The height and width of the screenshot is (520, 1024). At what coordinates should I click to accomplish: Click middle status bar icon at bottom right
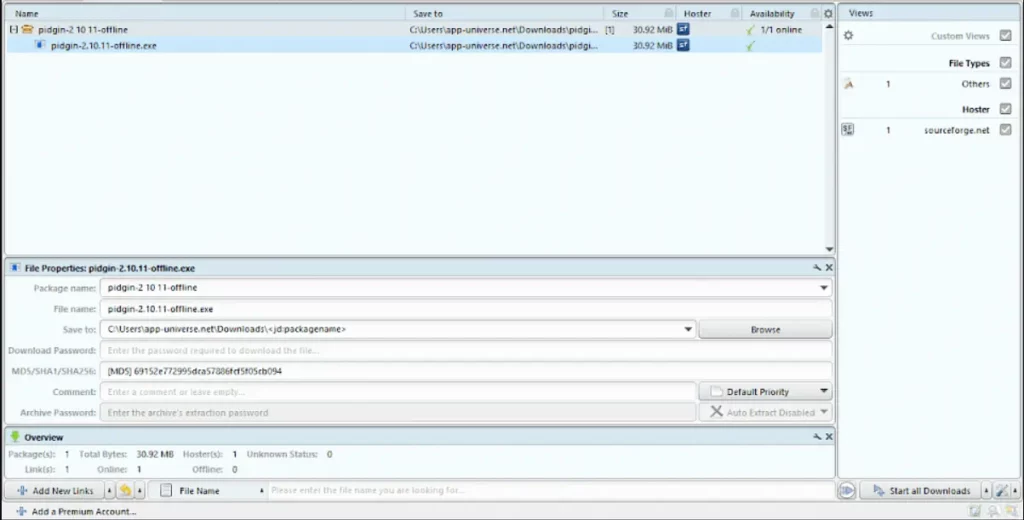[993, 512]
